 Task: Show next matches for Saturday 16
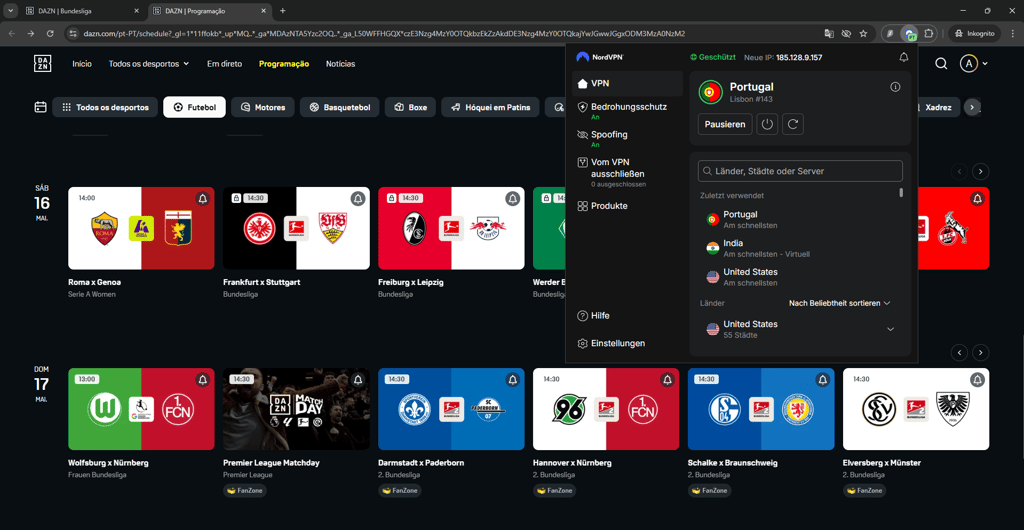click(x=980, y=172)
